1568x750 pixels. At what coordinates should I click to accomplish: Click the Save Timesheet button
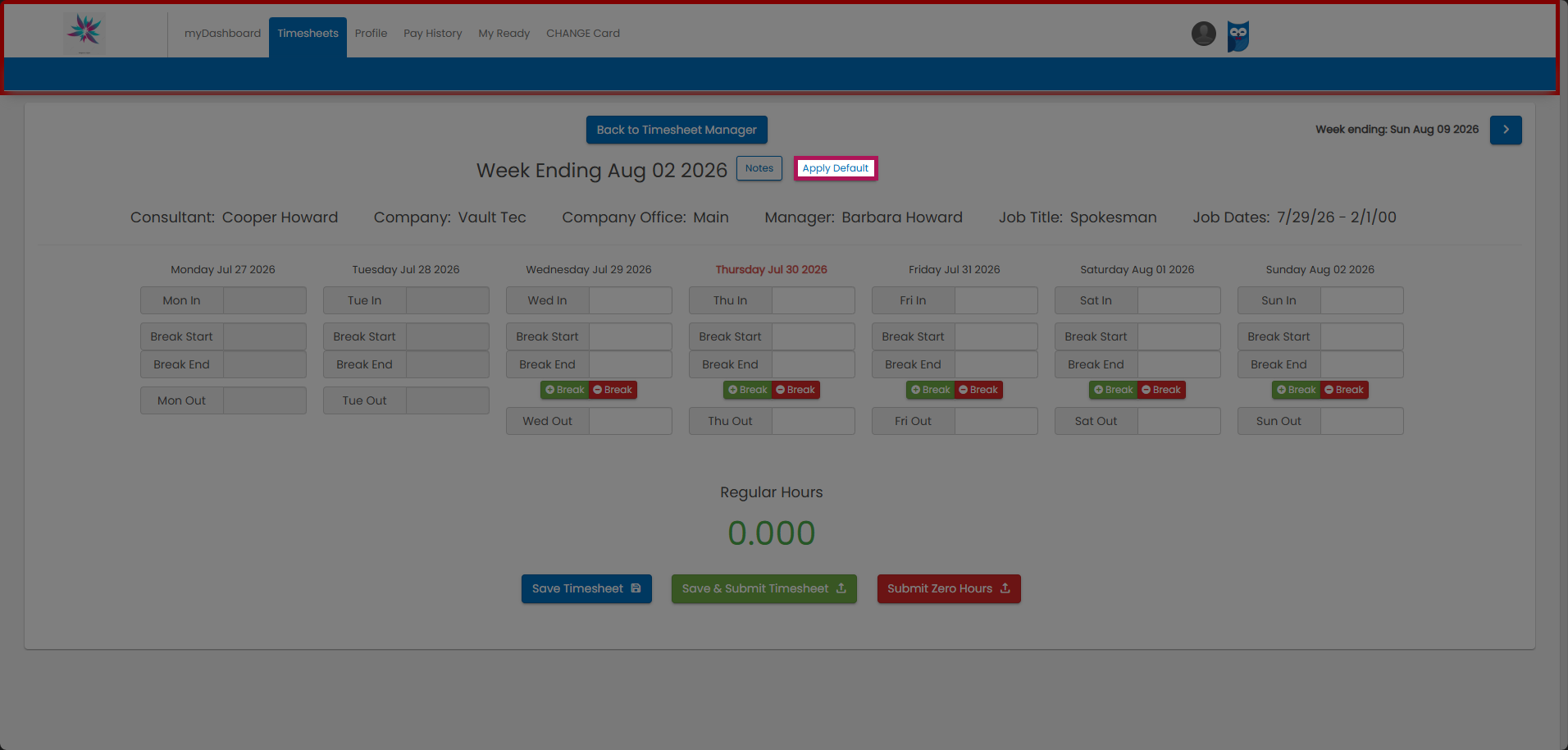[586, 588]
